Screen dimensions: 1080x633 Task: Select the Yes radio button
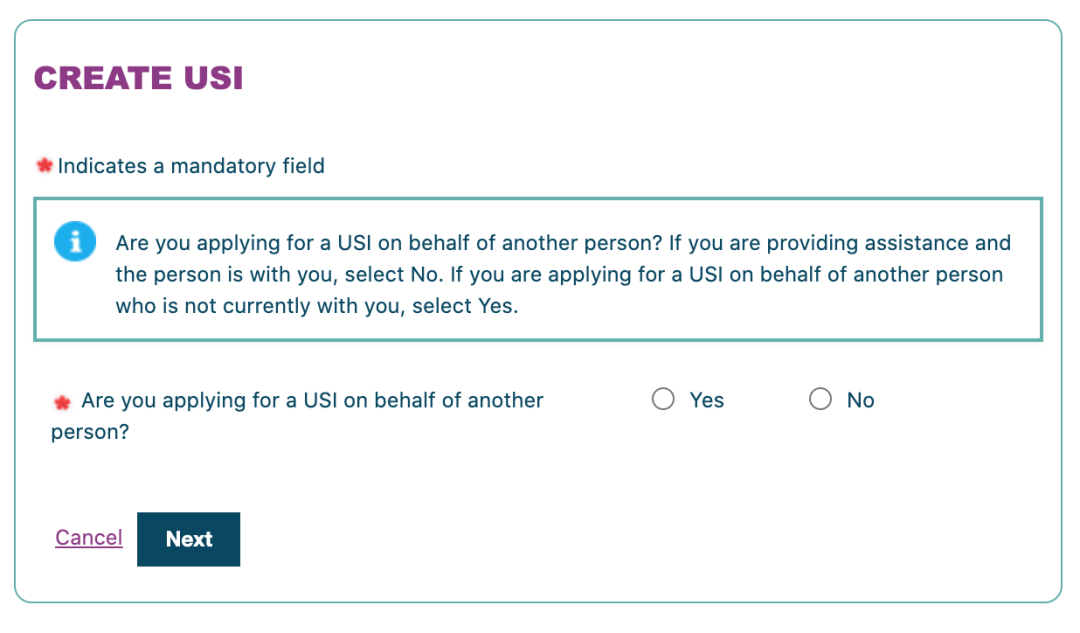[x=663, y=399]
